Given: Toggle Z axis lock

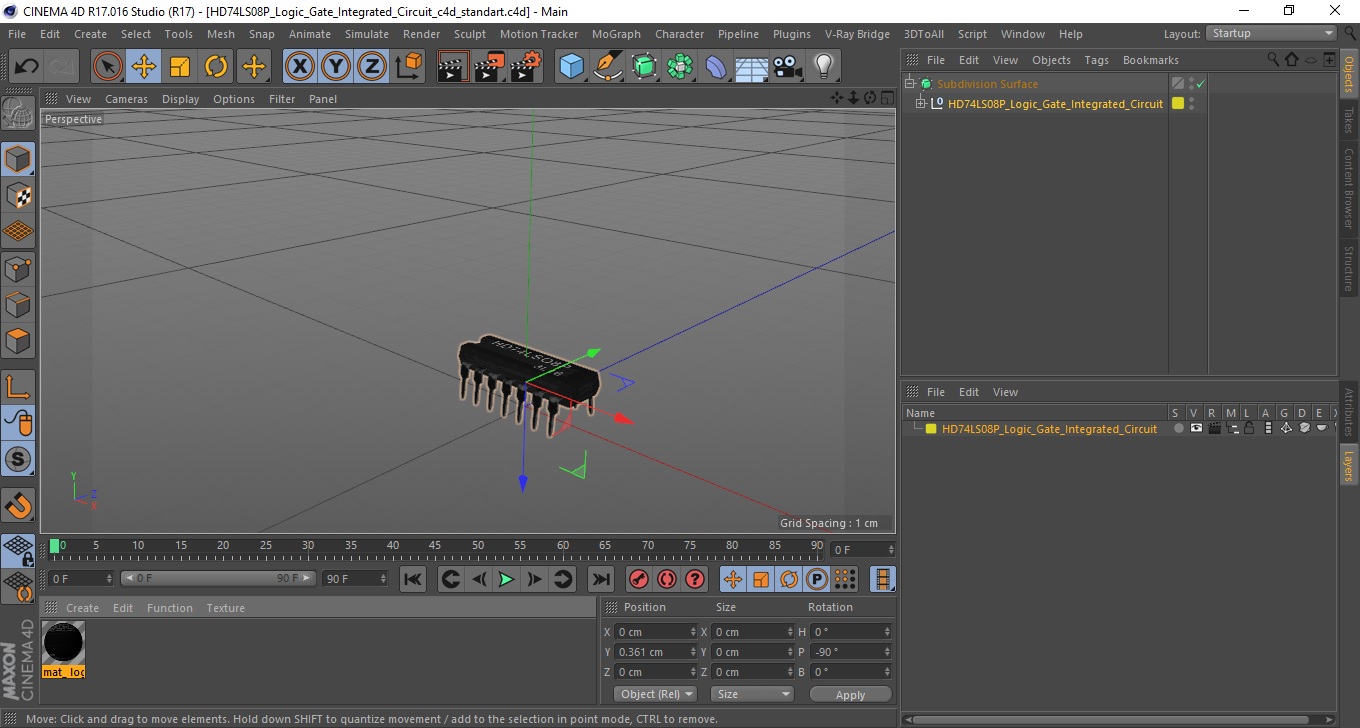Looking at the screenshot, I should coord(372,67).
